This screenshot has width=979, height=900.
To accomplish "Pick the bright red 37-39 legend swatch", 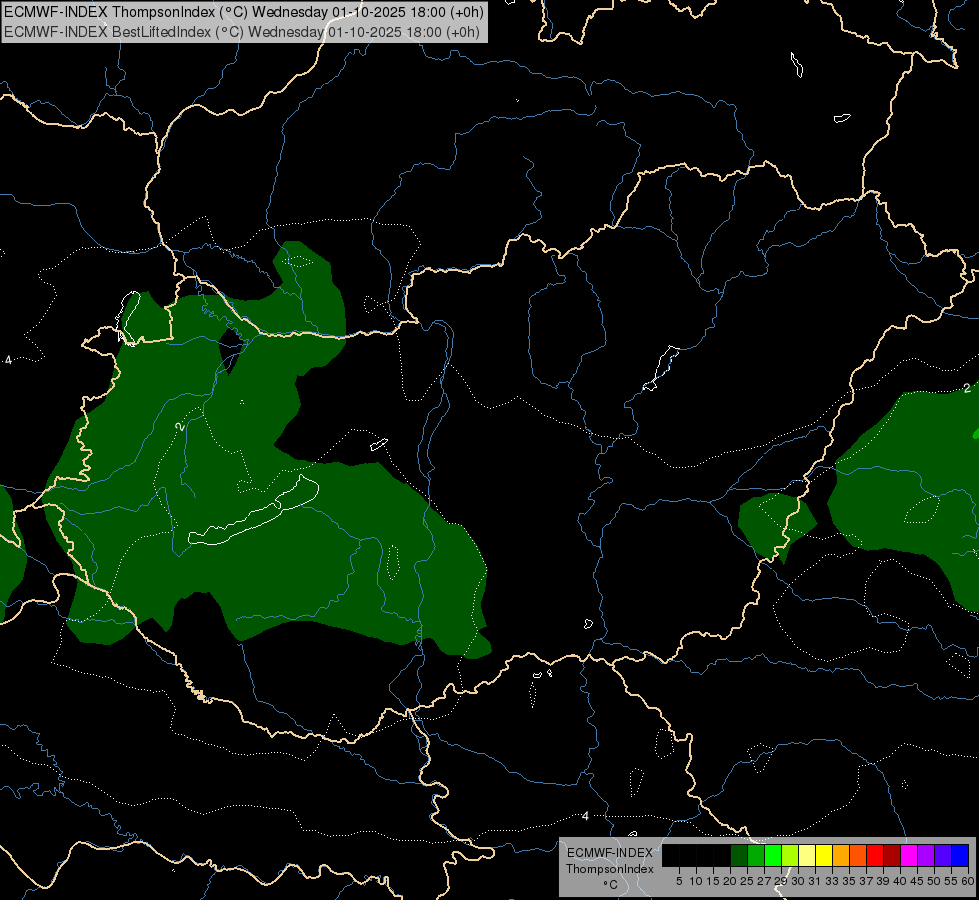I will (875, 855).
